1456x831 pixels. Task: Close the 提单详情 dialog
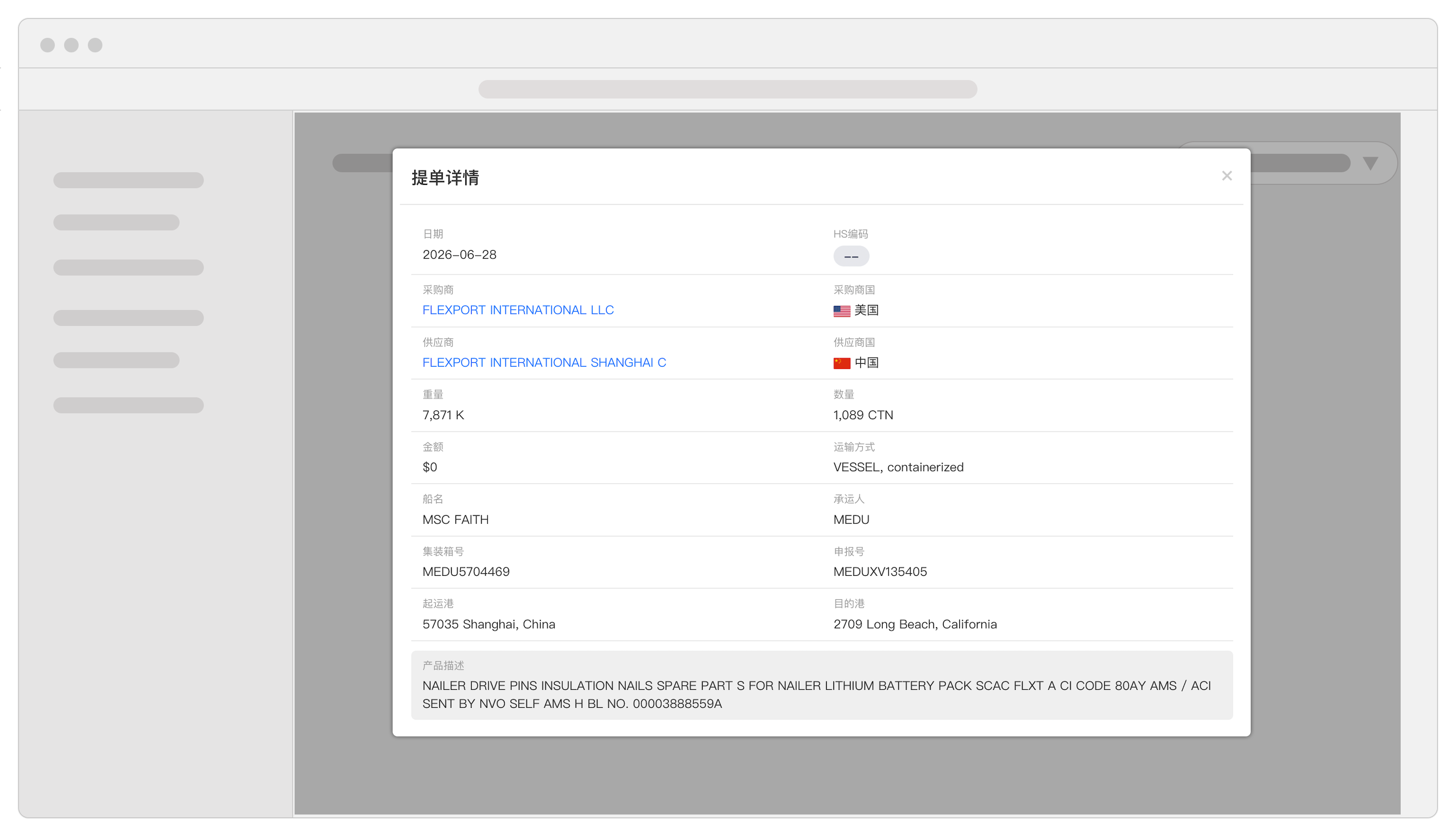(x=1226, y=176)
